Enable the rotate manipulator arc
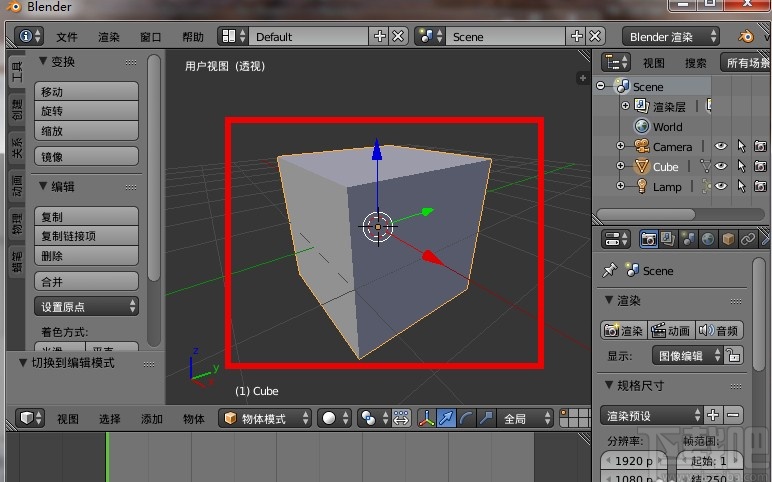Viewport: 772px width, 482px height. coord(466,418)
